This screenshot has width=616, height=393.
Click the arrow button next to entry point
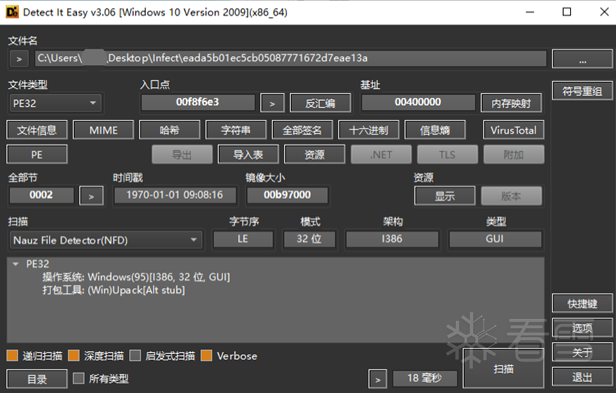pyautogui.click(x=272, y=103)
